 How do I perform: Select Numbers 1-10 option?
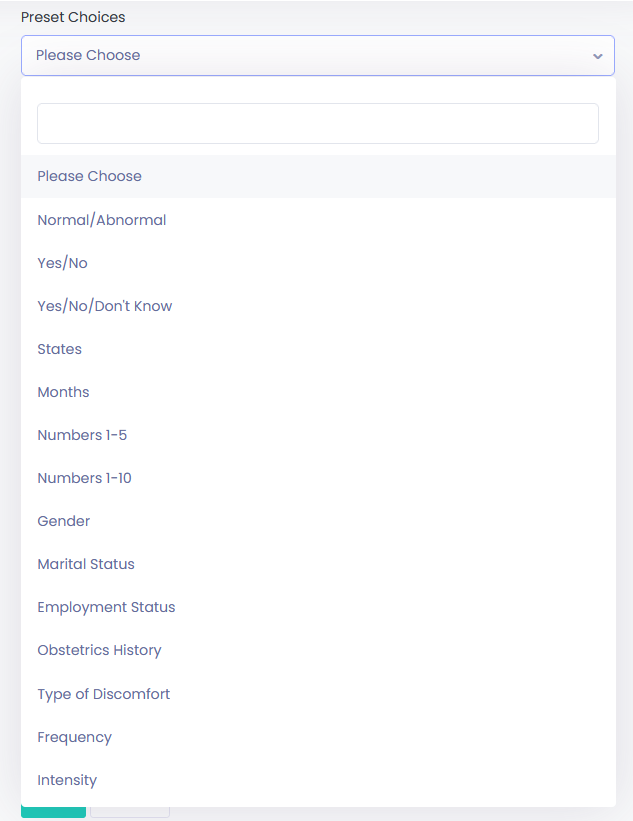318,478
